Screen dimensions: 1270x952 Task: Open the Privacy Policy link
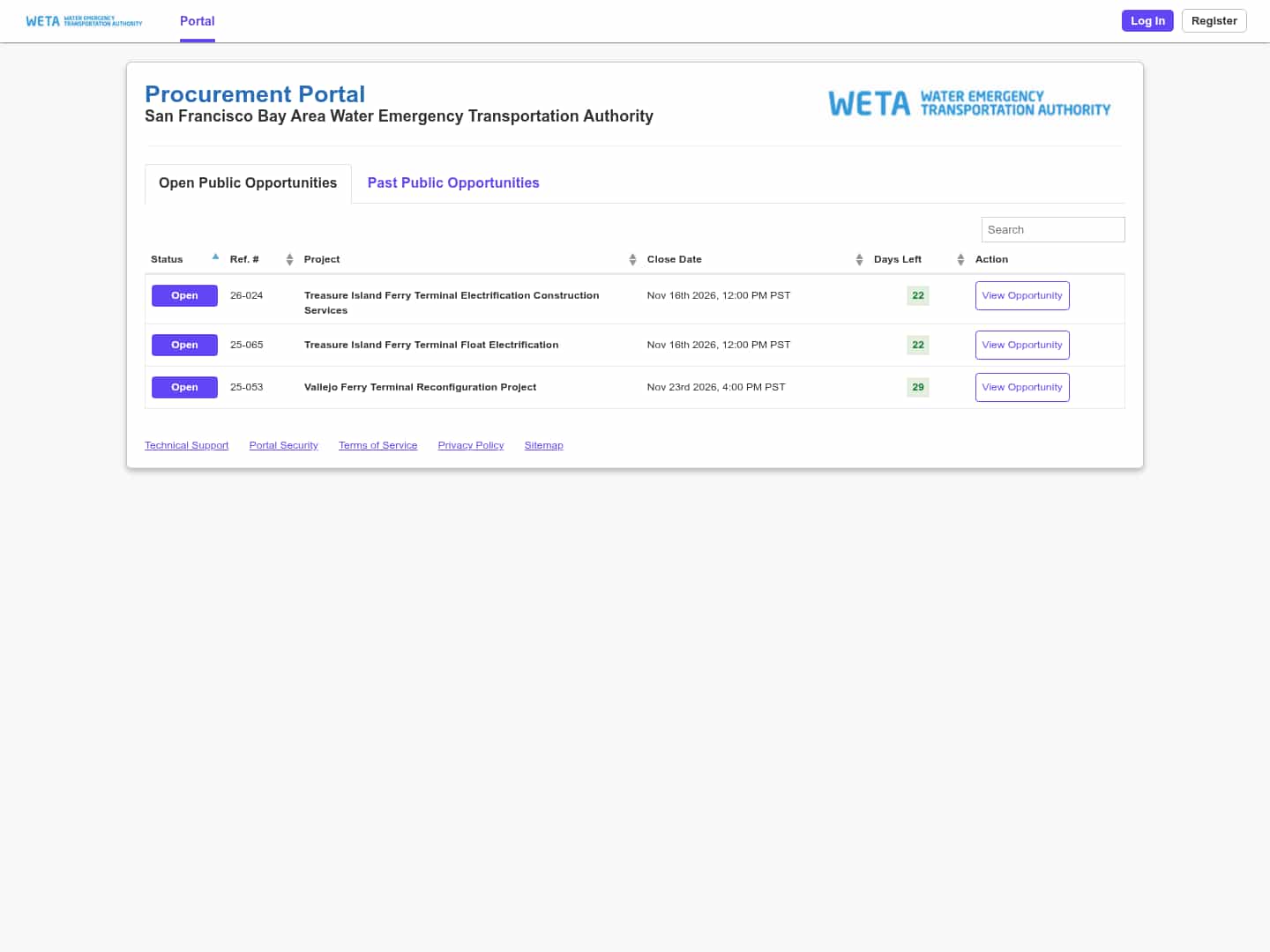tap(471, 445)
